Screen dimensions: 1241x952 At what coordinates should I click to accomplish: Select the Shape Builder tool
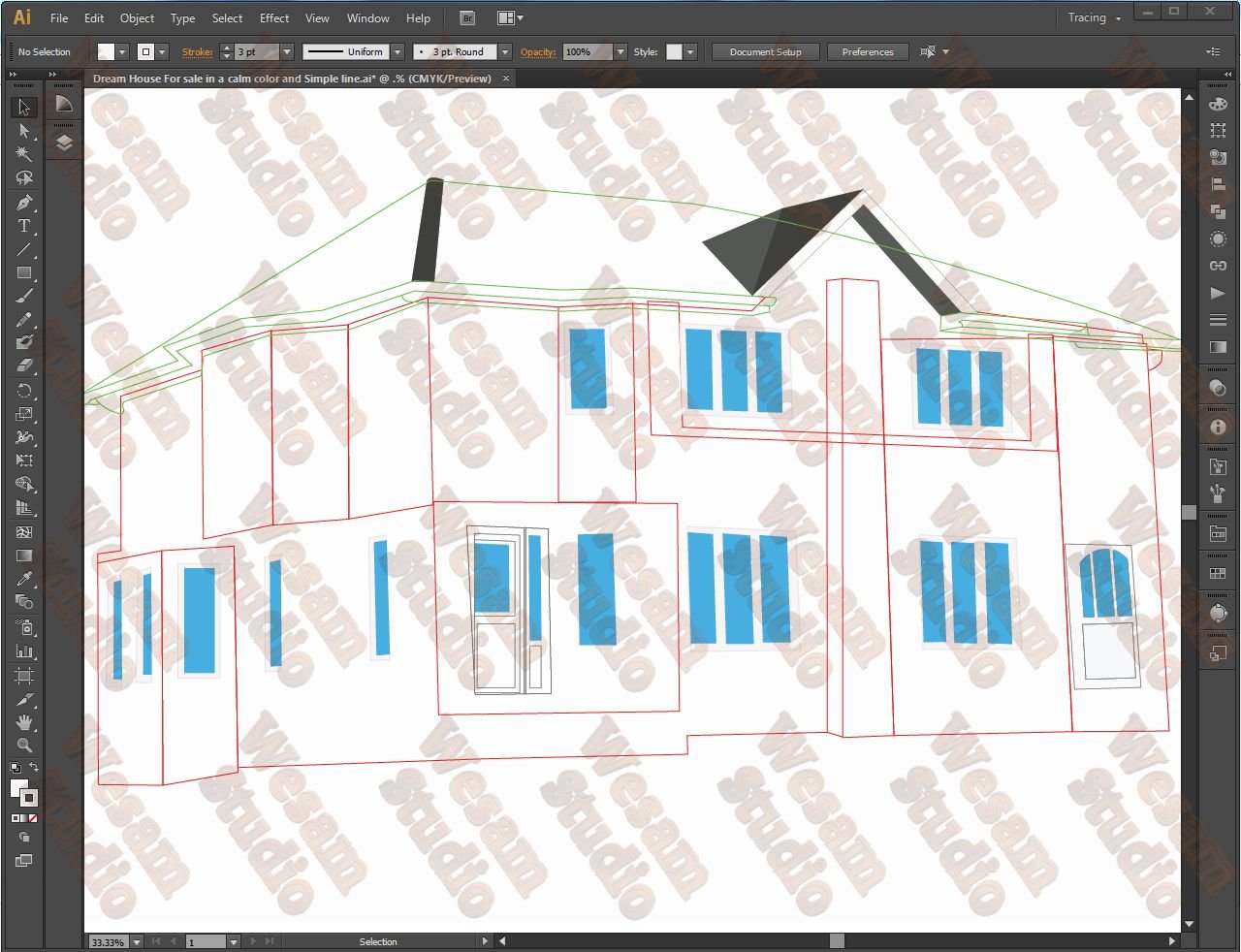tap(24, 485)
